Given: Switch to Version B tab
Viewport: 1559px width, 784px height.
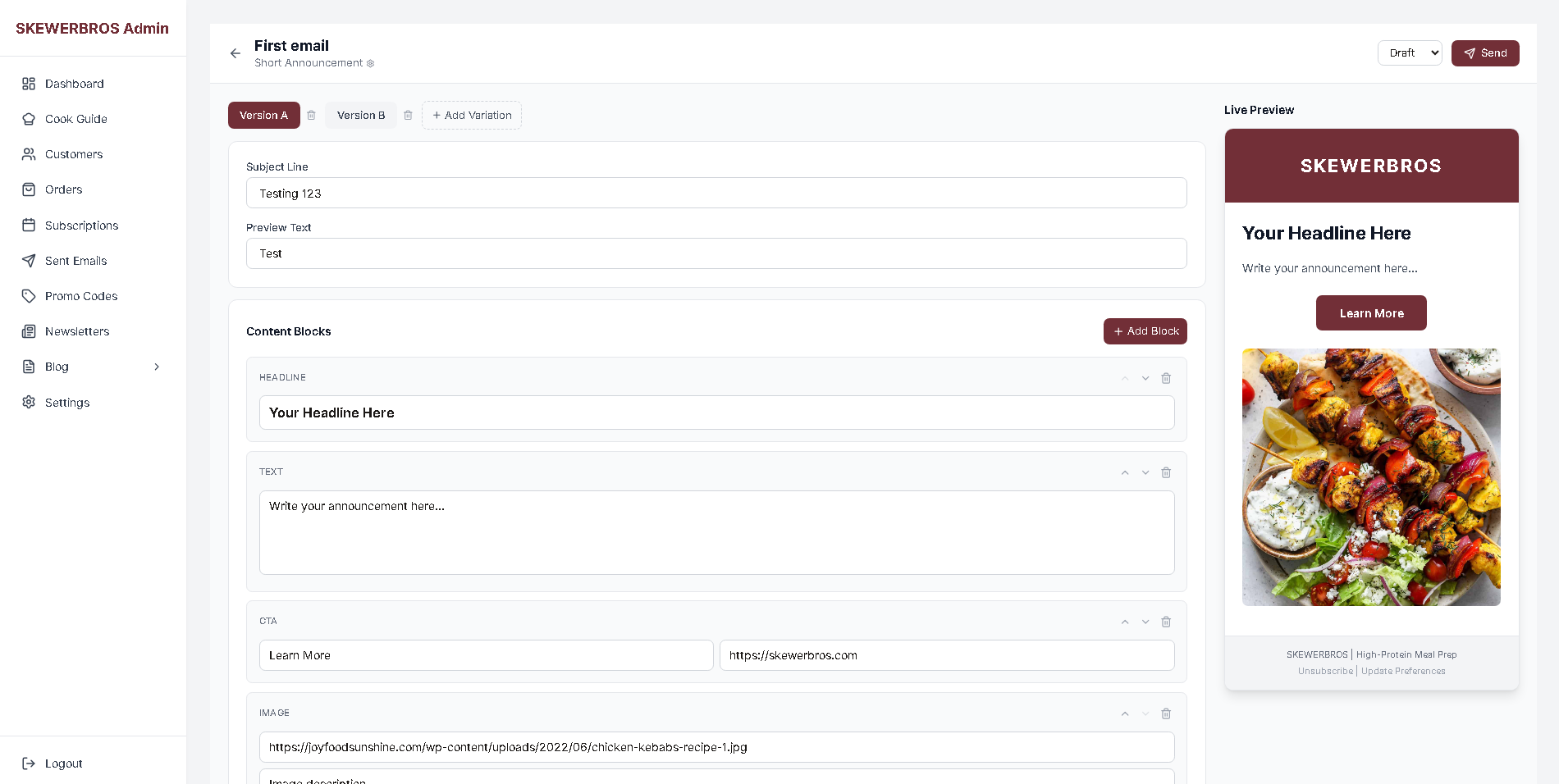Looking at the screenshot, I should (361, 116).
